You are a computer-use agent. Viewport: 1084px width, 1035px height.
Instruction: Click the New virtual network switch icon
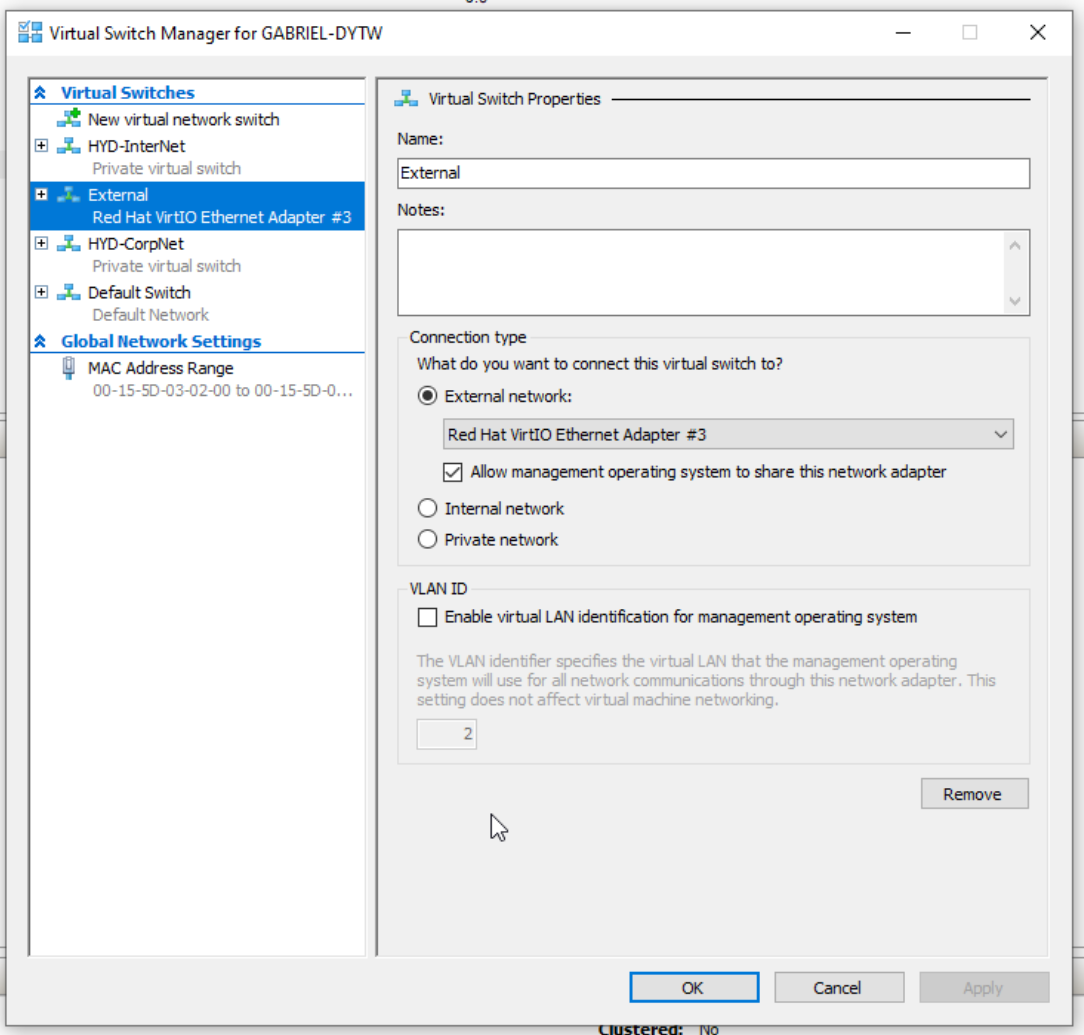pyautogui.click(x=68, y=118)
